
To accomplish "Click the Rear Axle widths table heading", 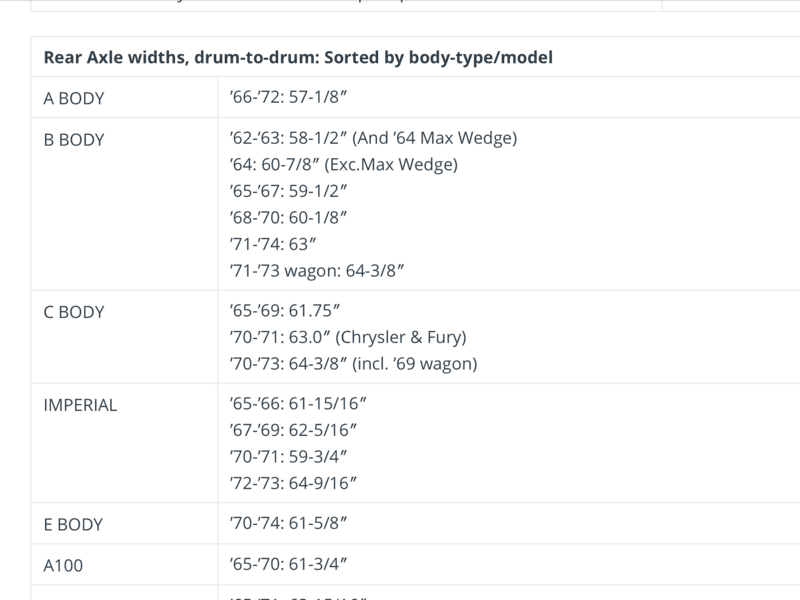I will [x=298, y=57].
